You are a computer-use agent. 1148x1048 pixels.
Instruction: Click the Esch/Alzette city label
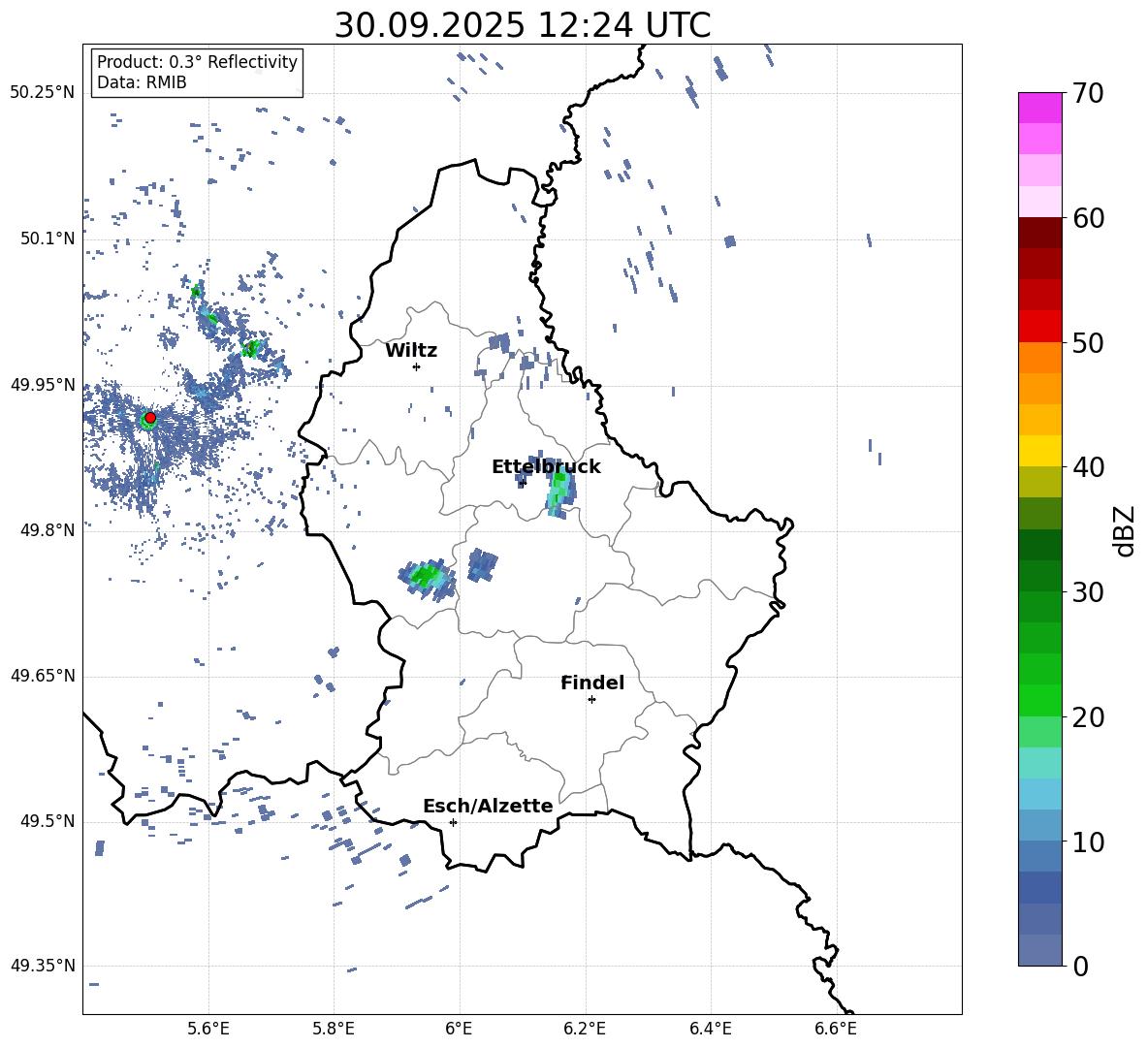(488, 806)
